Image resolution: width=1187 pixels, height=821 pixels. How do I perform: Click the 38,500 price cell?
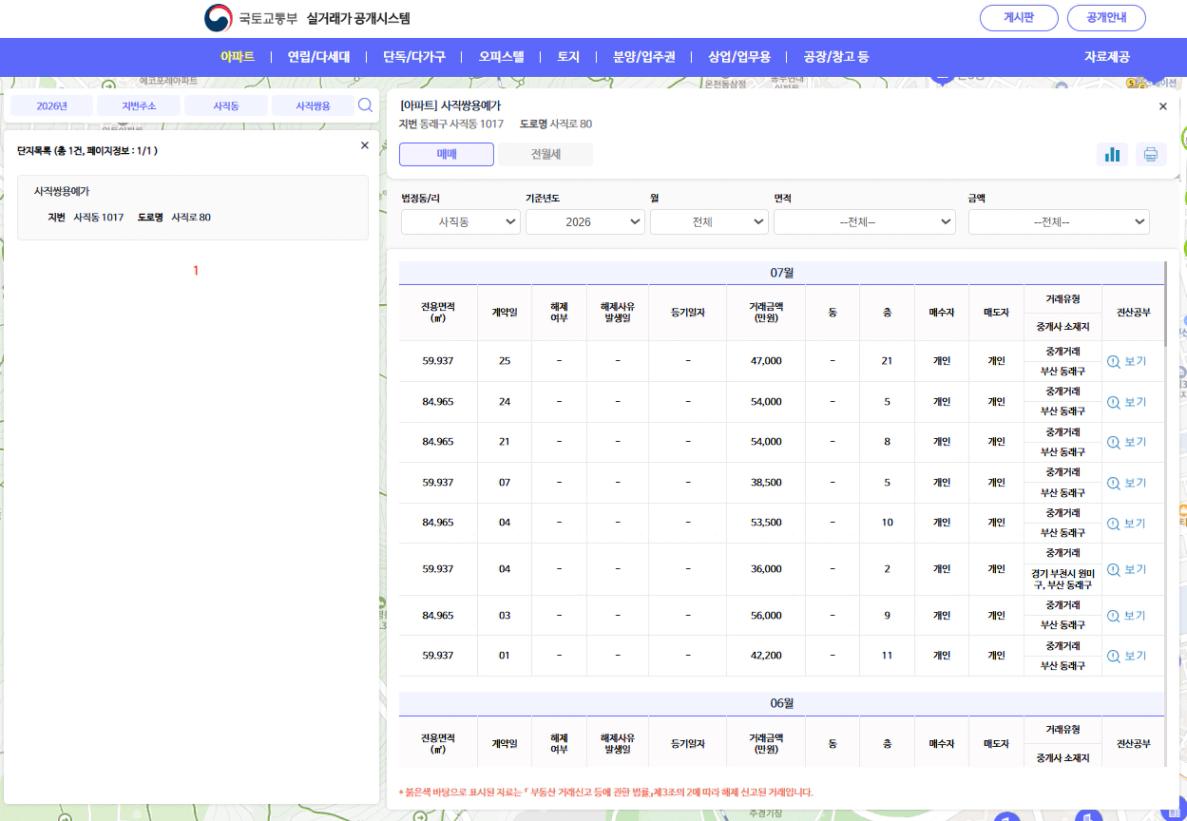(x=765, y=483)
